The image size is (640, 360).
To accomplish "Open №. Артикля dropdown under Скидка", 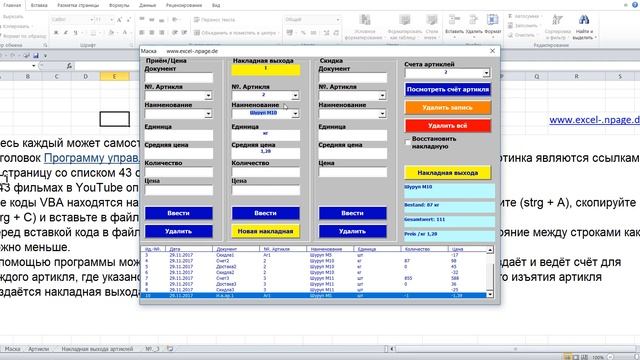I will pyautogui.click(x=382, y=96).
